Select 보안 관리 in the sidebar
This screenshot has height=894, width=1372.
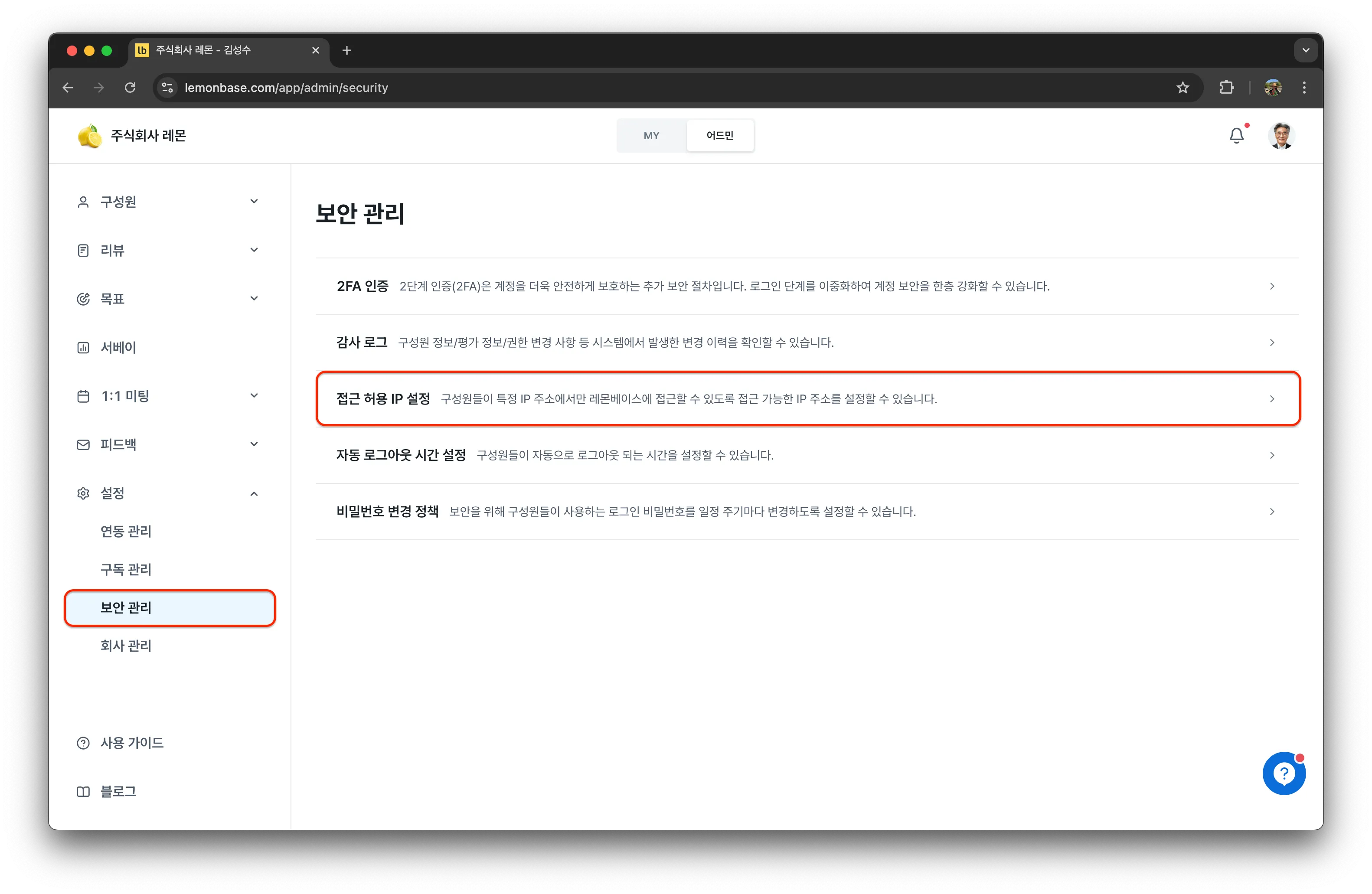click(170, 607)
